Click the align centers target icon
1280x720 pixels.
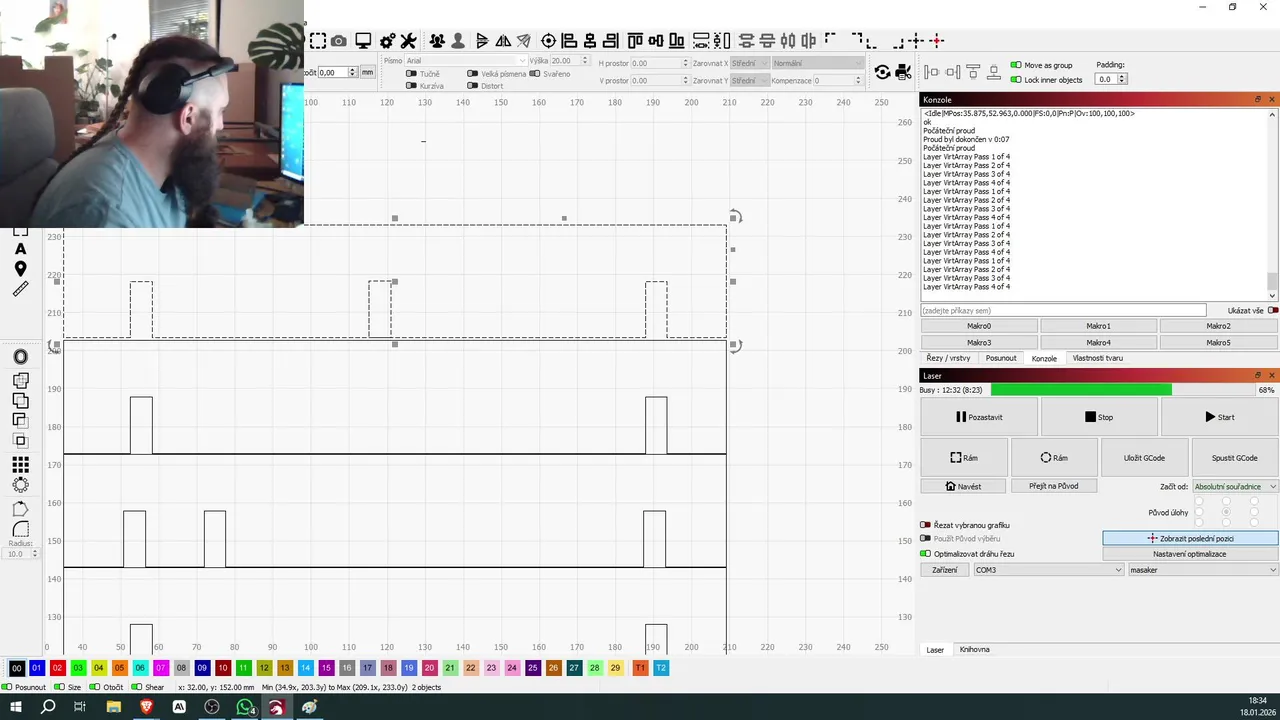click(x=548, y=41)
